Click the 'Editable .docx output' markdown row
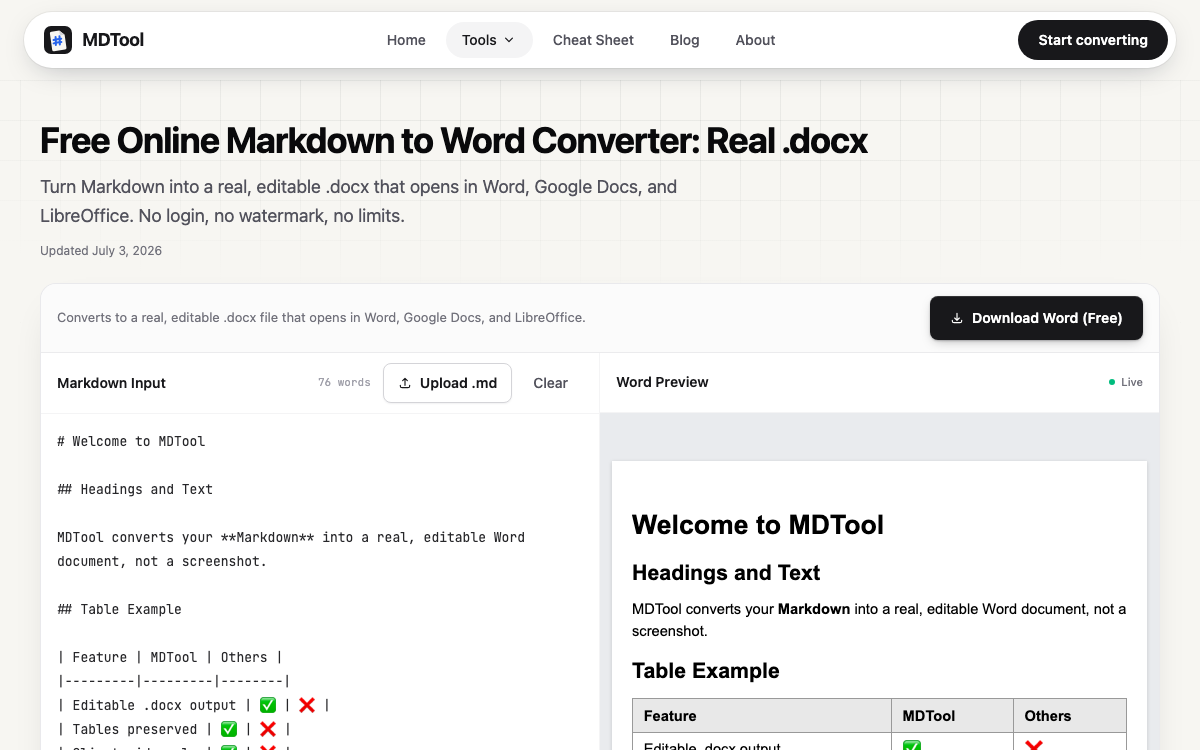This screenshot has width=1200, height=750. click(193, 705)
